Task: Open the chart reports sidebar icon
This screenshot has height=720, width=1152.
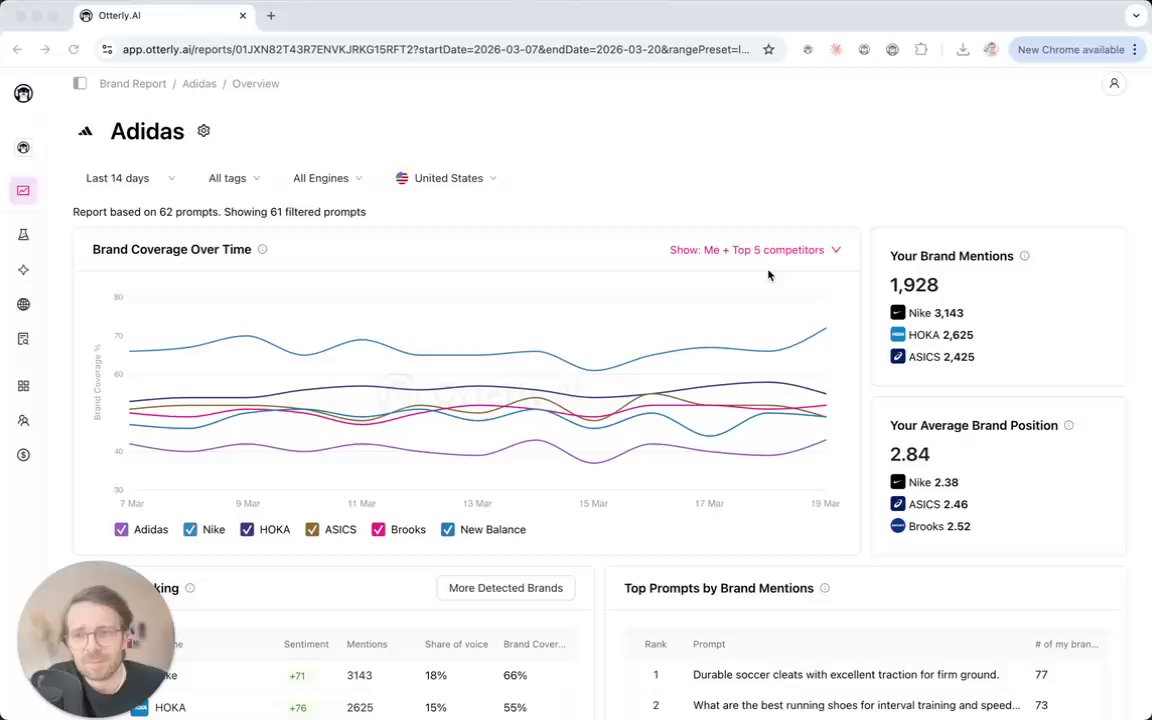Action: click(23, 191)
